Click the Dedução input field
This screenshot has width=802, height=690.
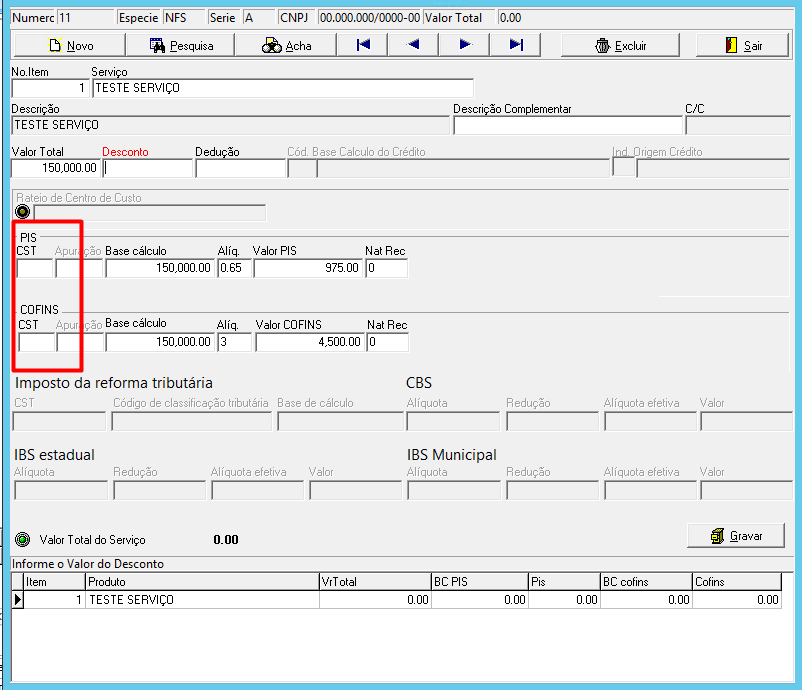[x=240, y=168]
